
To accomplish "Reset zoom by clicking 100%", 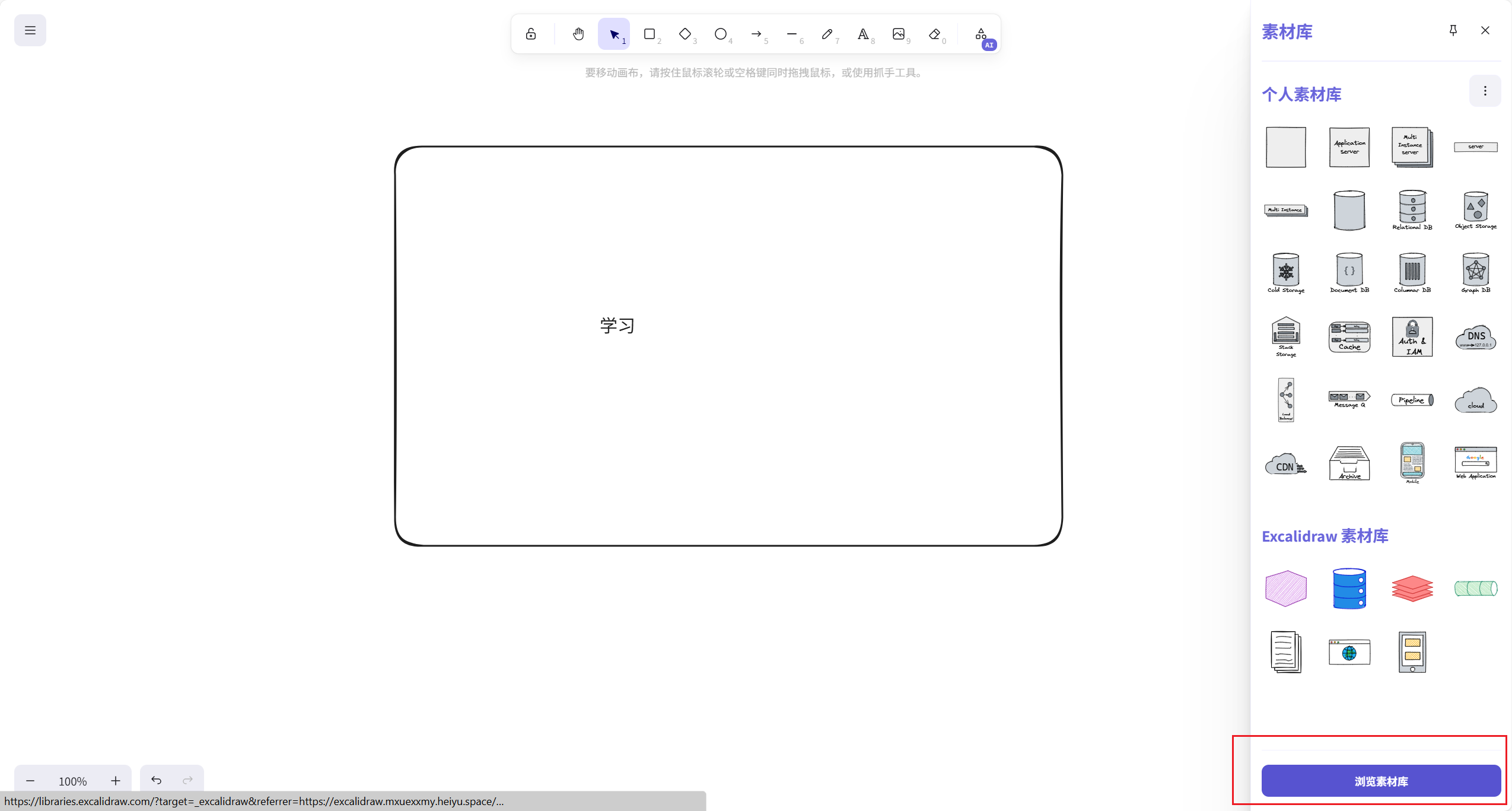I will point(73,781).
